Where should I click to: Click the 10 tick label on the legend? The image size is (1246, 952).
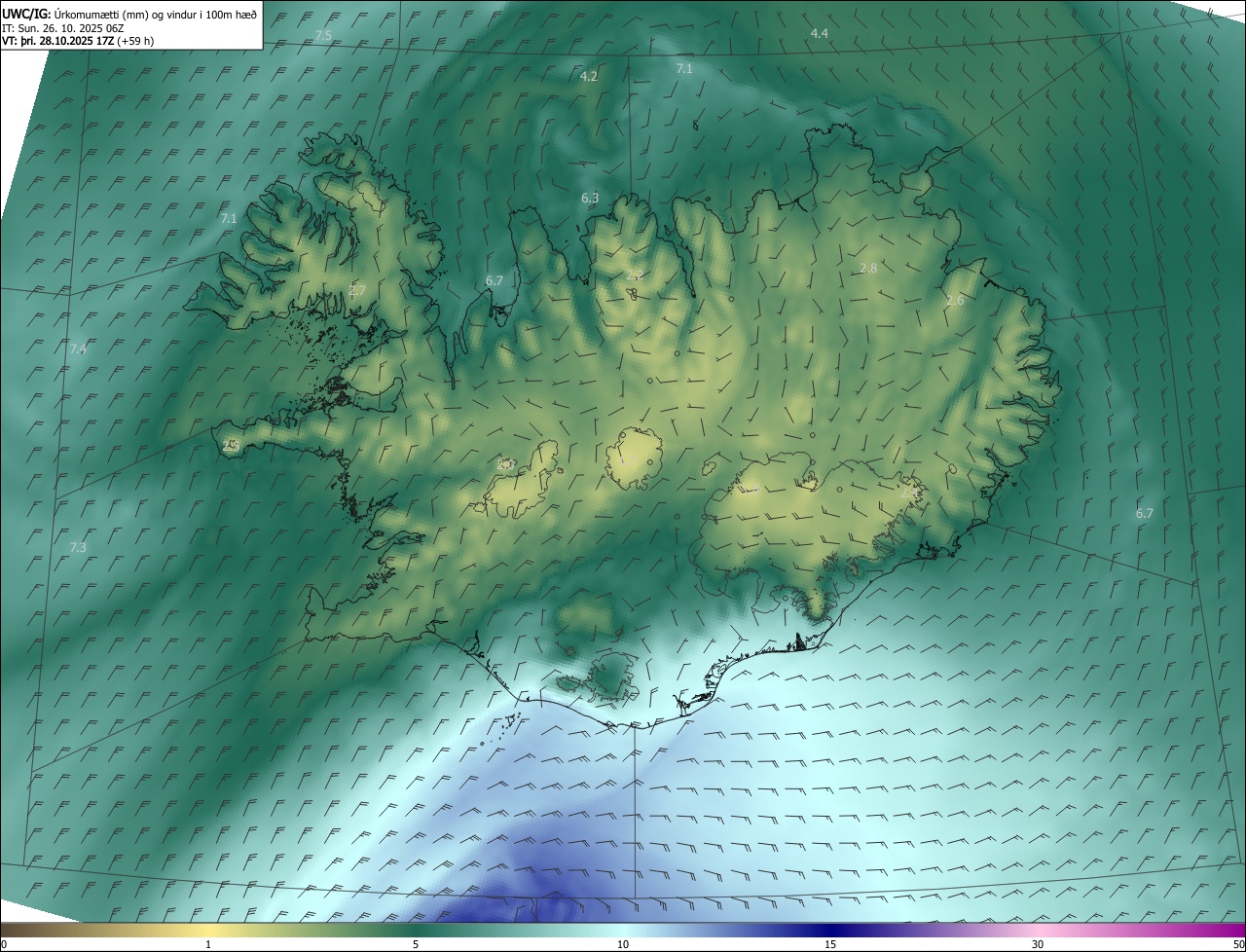pos(623,945)
